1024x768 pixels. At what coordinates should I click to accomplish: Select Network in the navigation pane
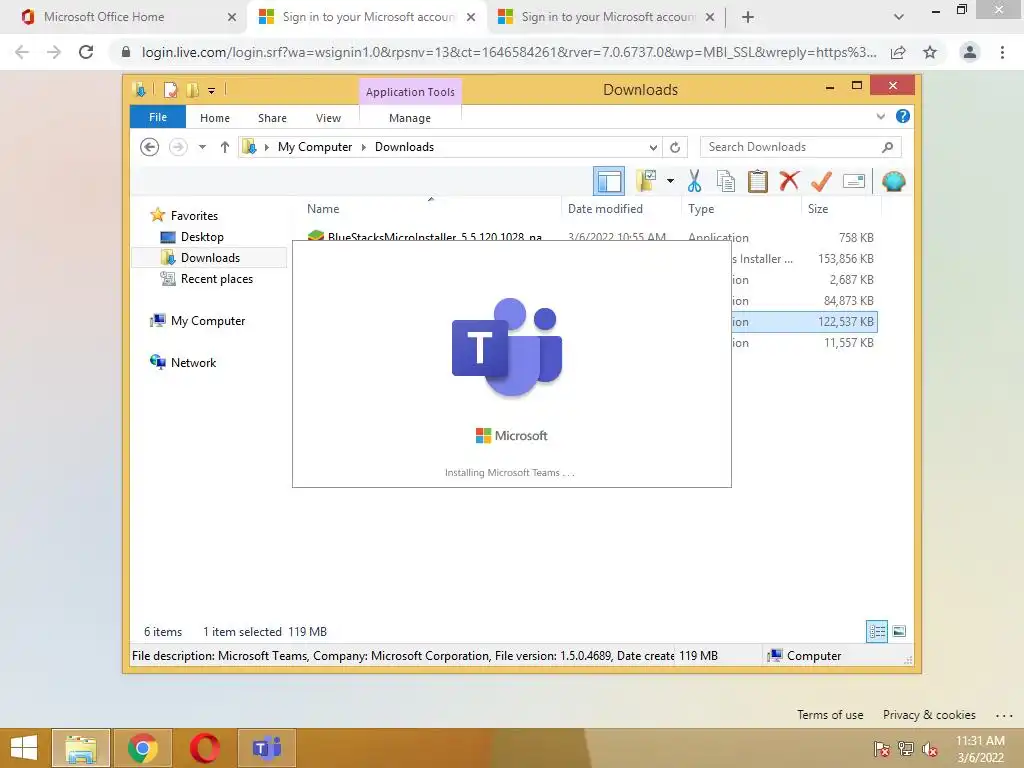pos(193,362)
